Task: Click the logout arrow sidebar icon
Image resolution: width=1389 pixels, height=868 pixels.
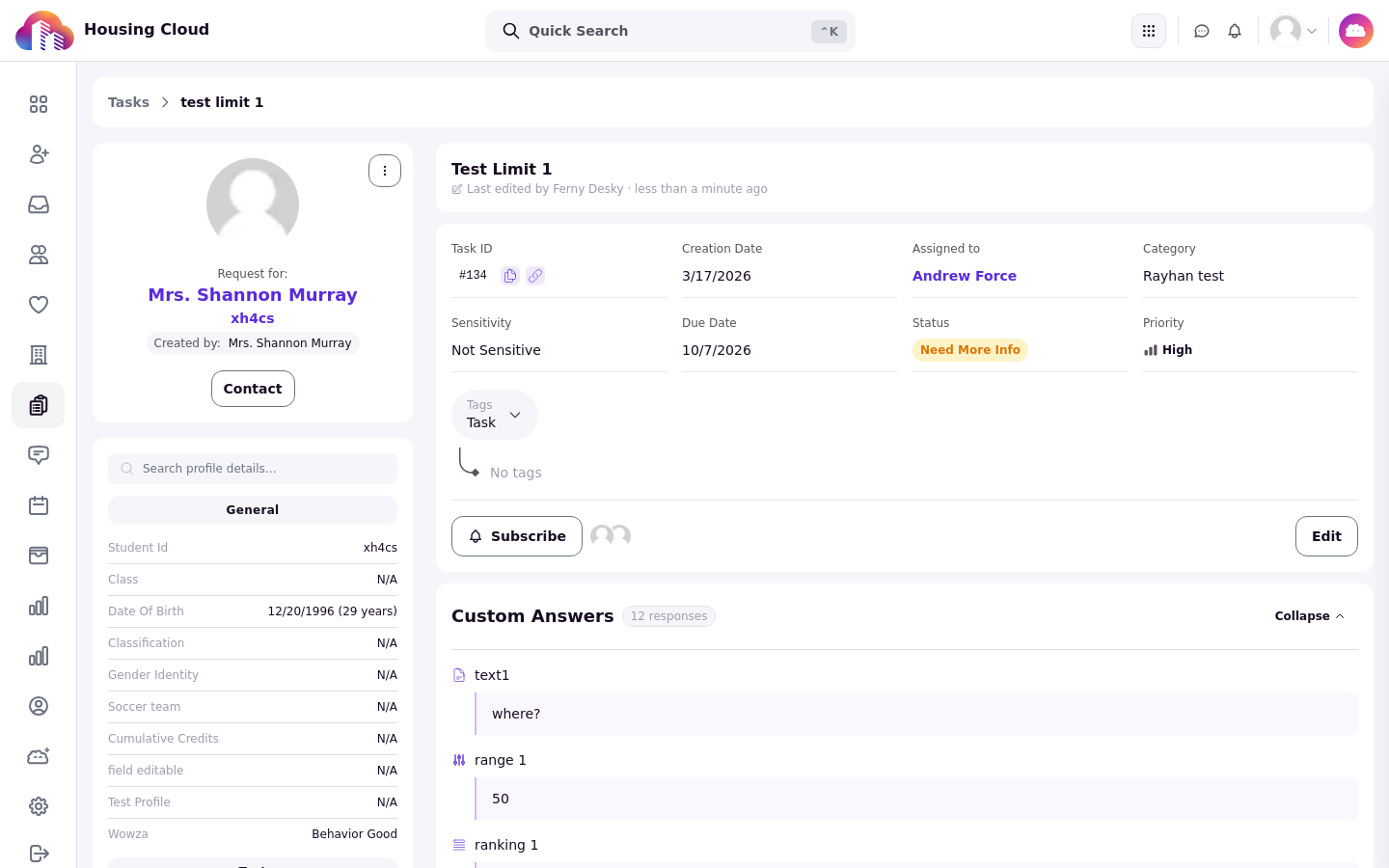Action: coord(39,854)
